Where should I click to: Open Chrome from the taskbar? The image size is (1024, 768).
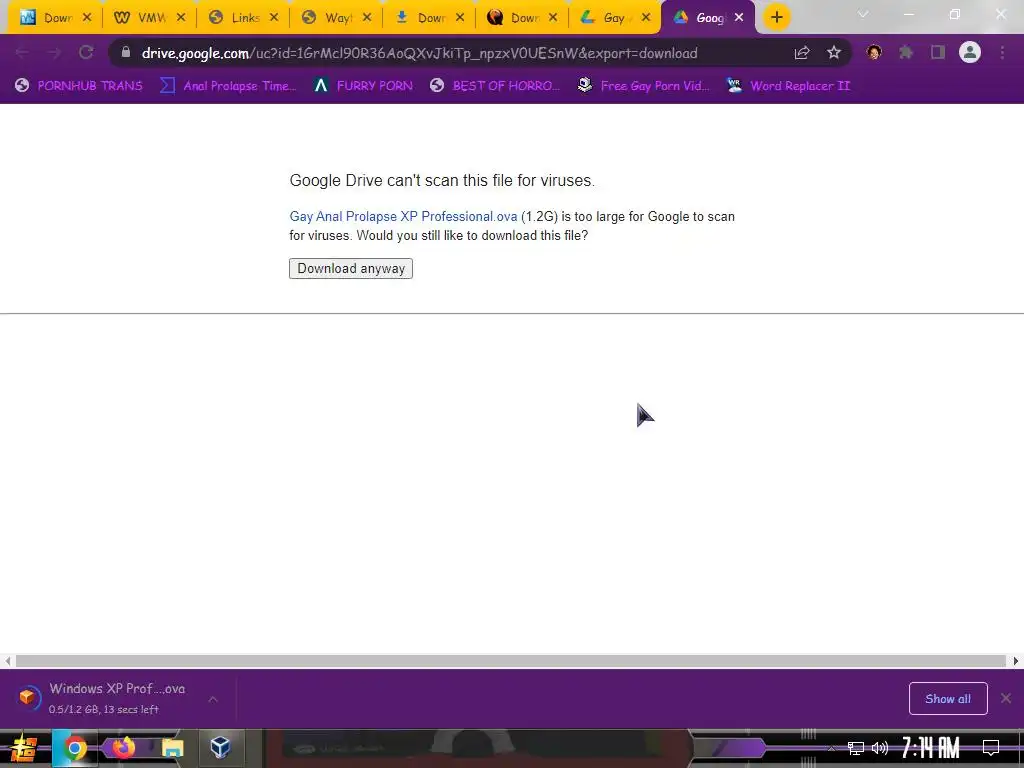74,748
